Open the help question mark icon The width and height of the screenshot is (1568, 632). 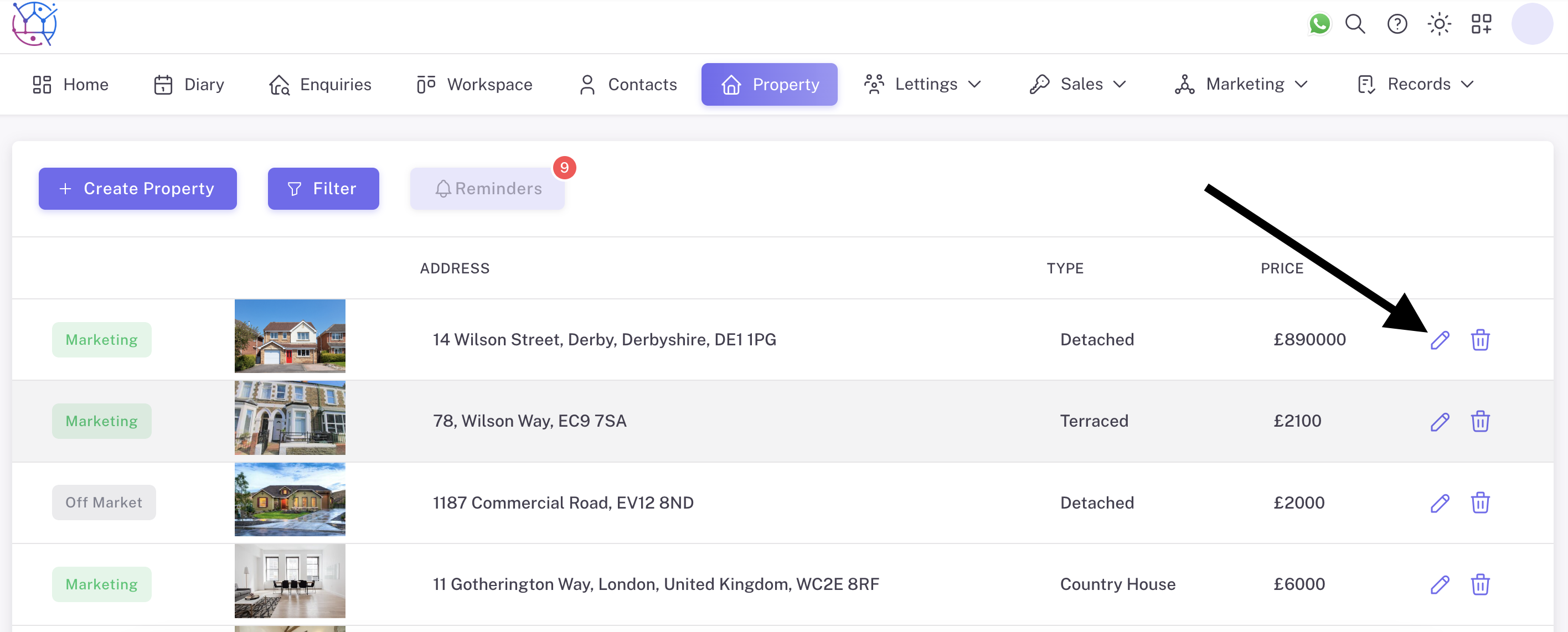point(1397,24)
